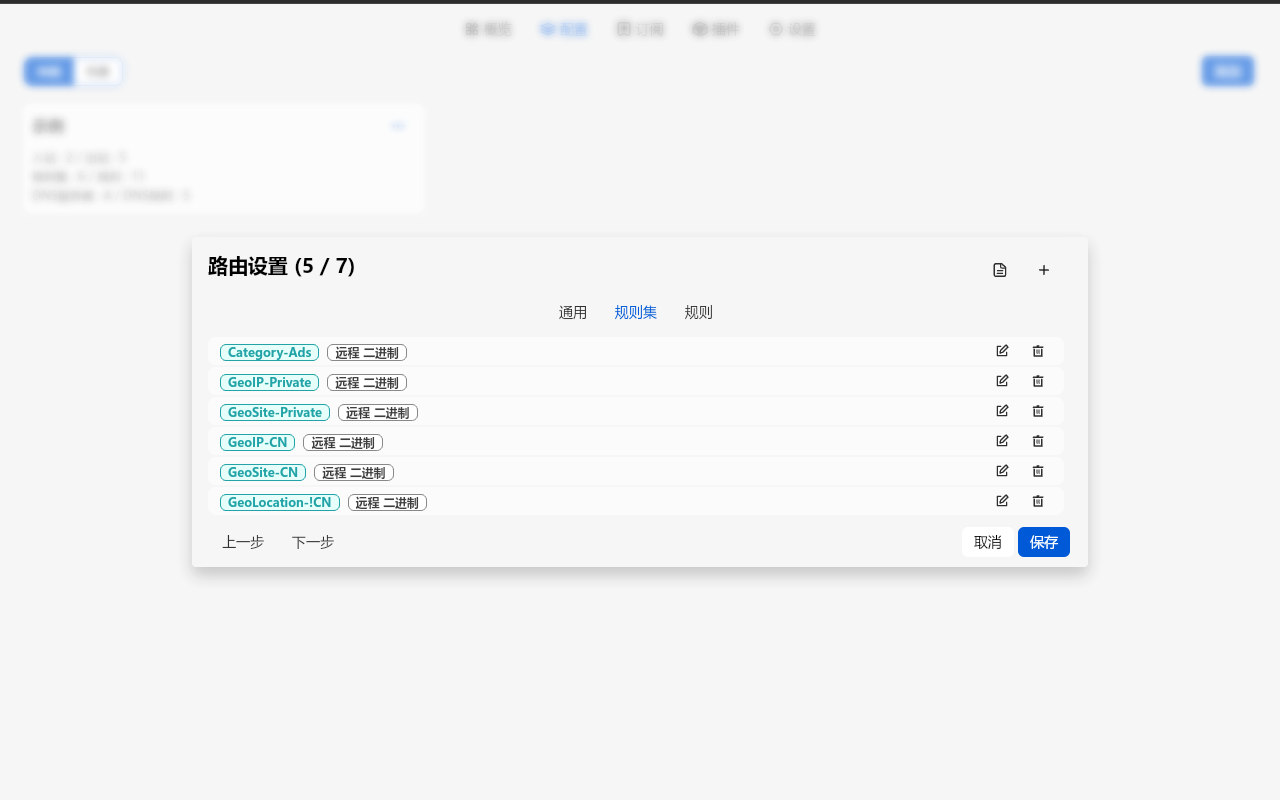The width and height of the screenshot is (1280, 800).
Task: Select the 规则集 tab
Action: (x=636, y=313)
